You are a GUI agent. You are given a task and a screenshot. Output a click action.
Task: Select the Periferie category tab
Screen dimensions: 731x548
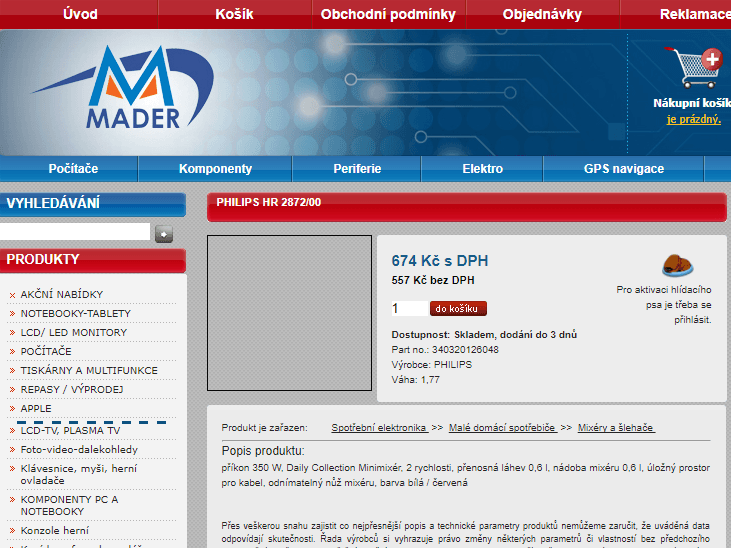pyautogui.click(x=357, y=168)
